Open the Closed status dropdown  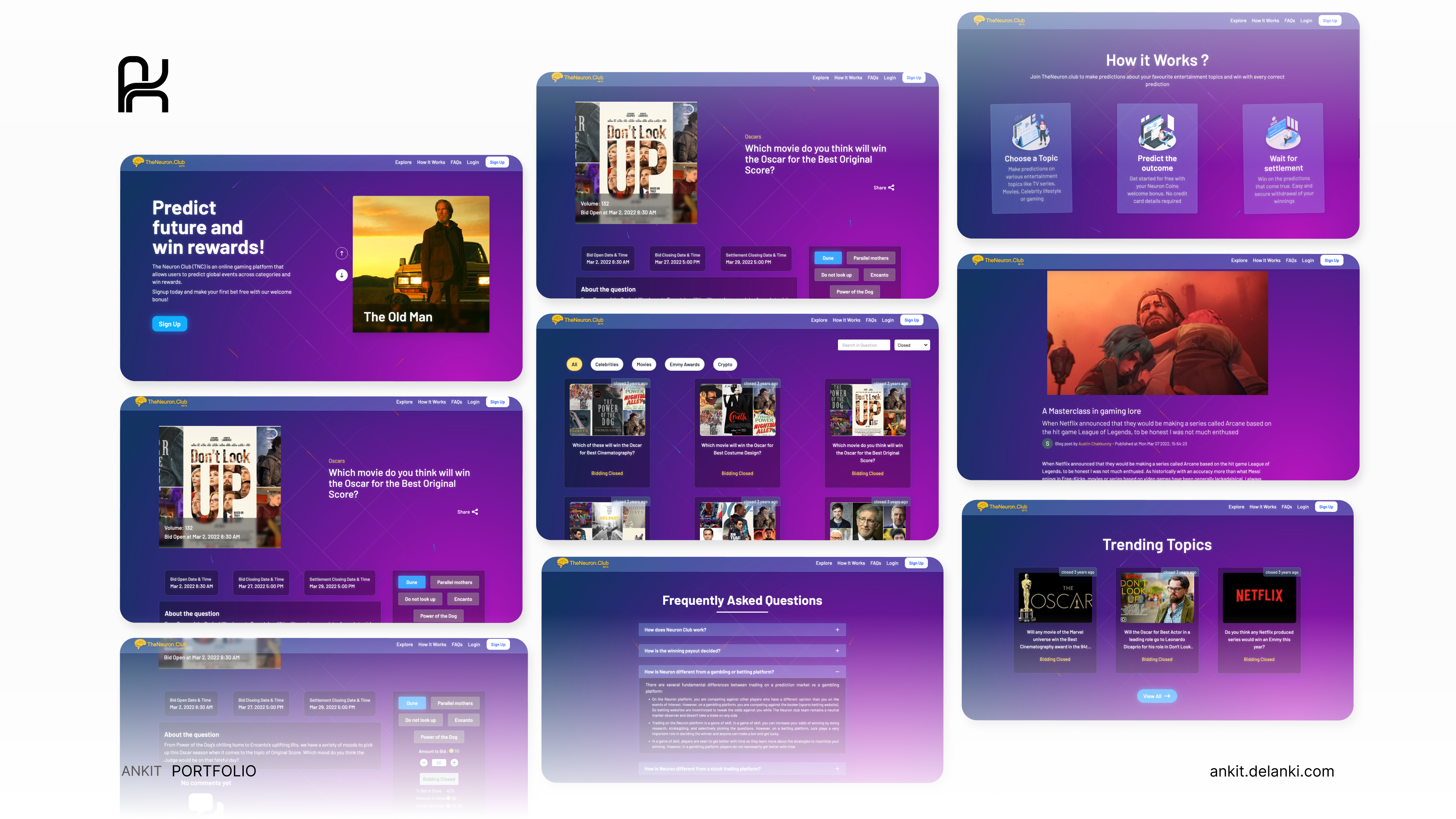point(912,345)
